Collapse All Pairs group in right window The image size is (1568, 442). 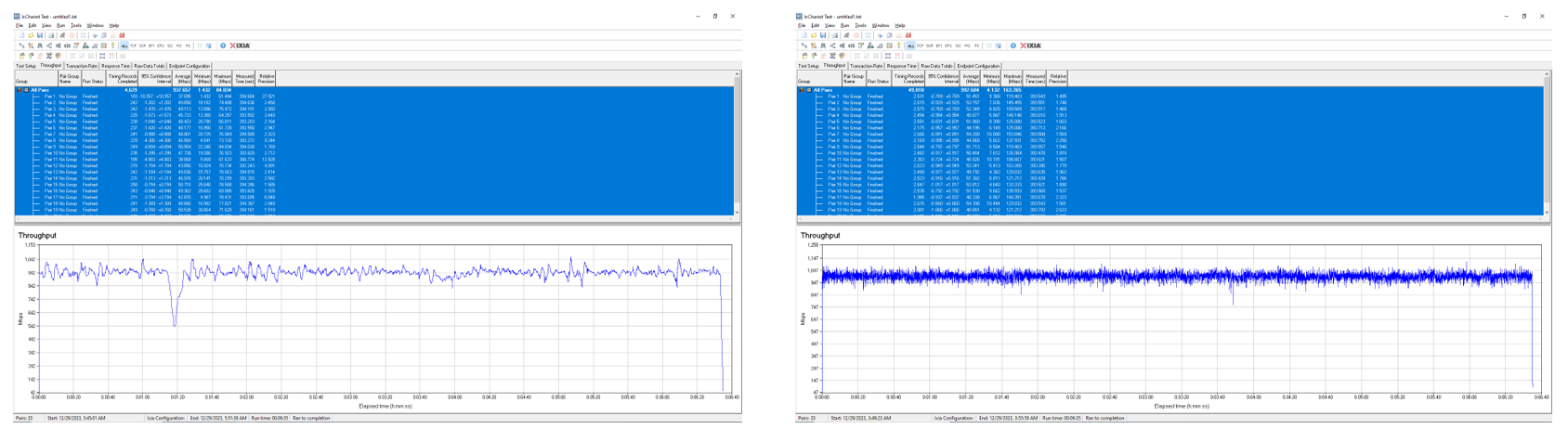809,90
